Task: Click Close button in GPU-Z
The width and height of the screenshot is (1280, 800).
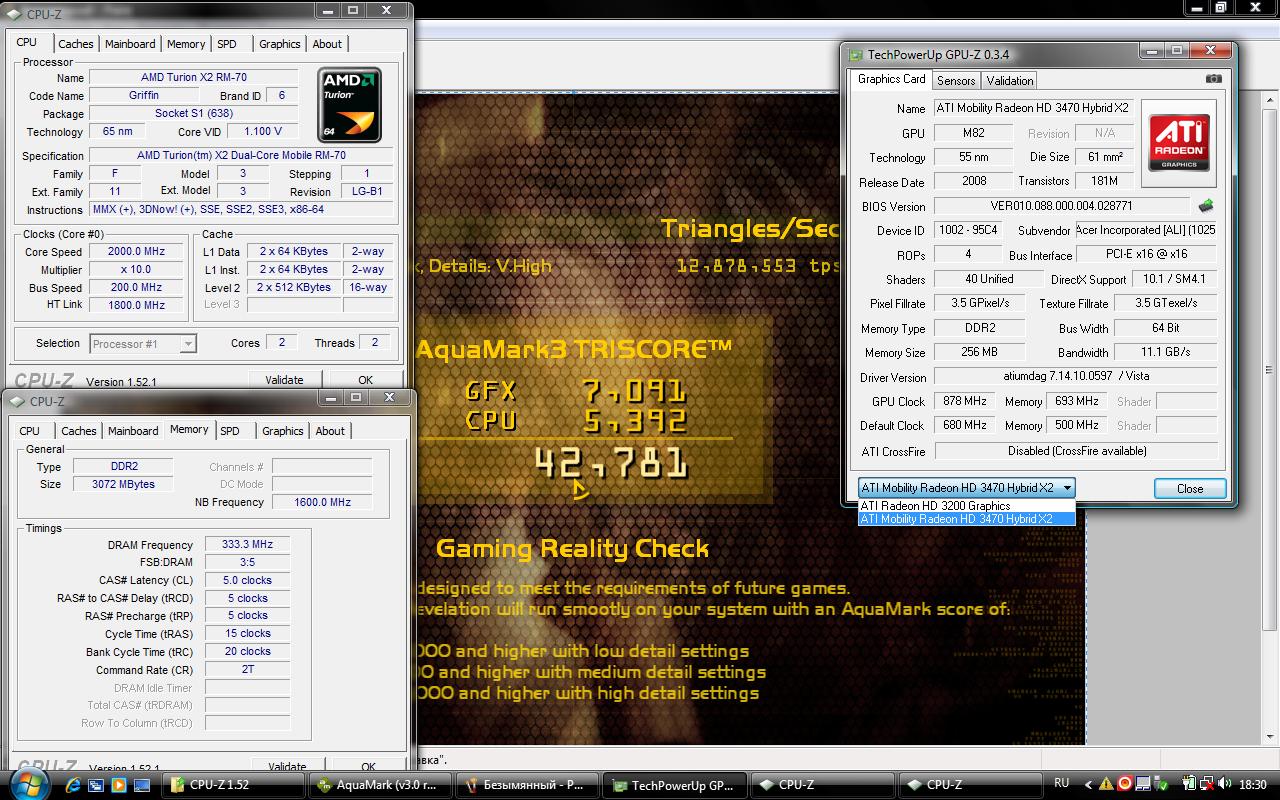Action: click(1190, 488)
